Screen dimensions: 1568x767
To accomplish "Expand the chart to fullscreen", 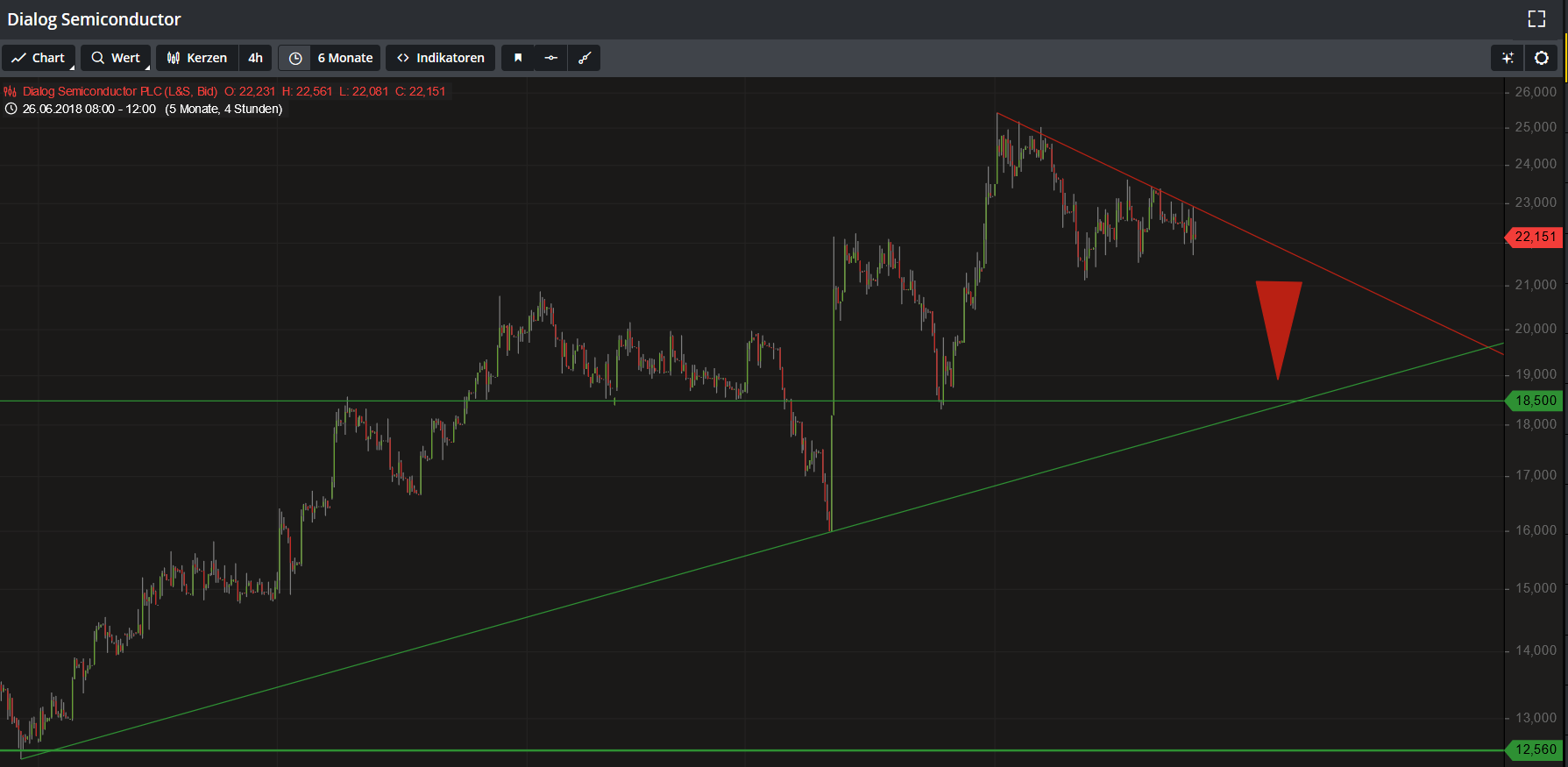I will pyautogui.click(x=1536, y=18).
